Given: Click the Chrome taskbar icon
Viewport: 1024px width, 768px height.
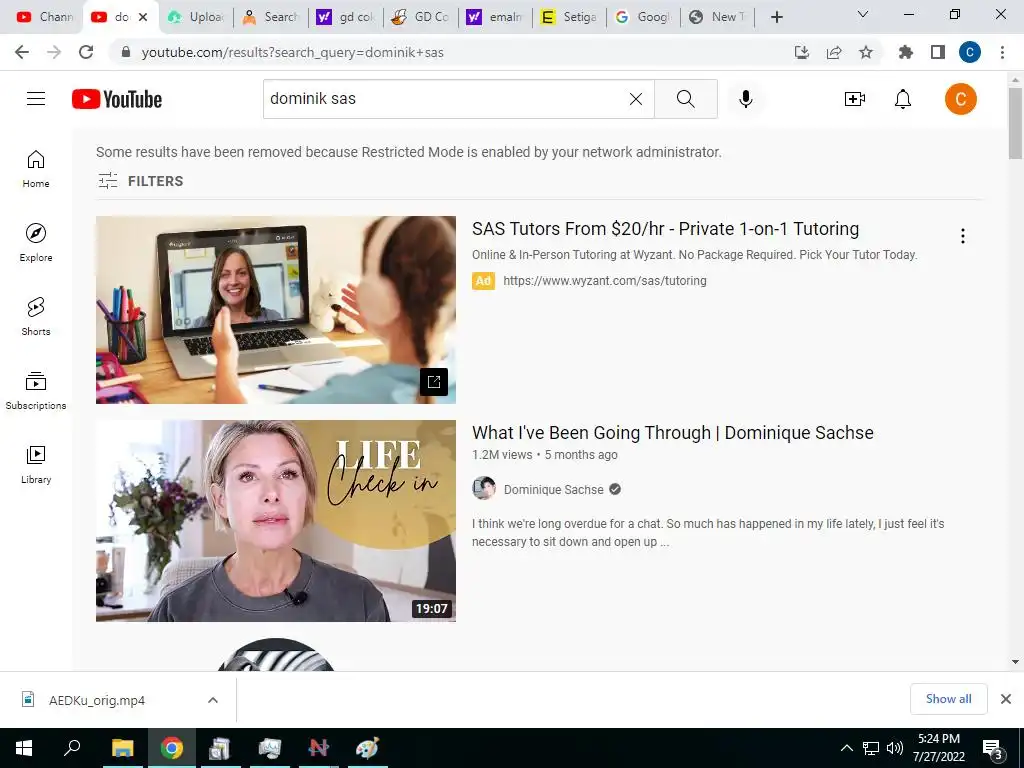Looking at the screenshot, I should pos(172,748).
